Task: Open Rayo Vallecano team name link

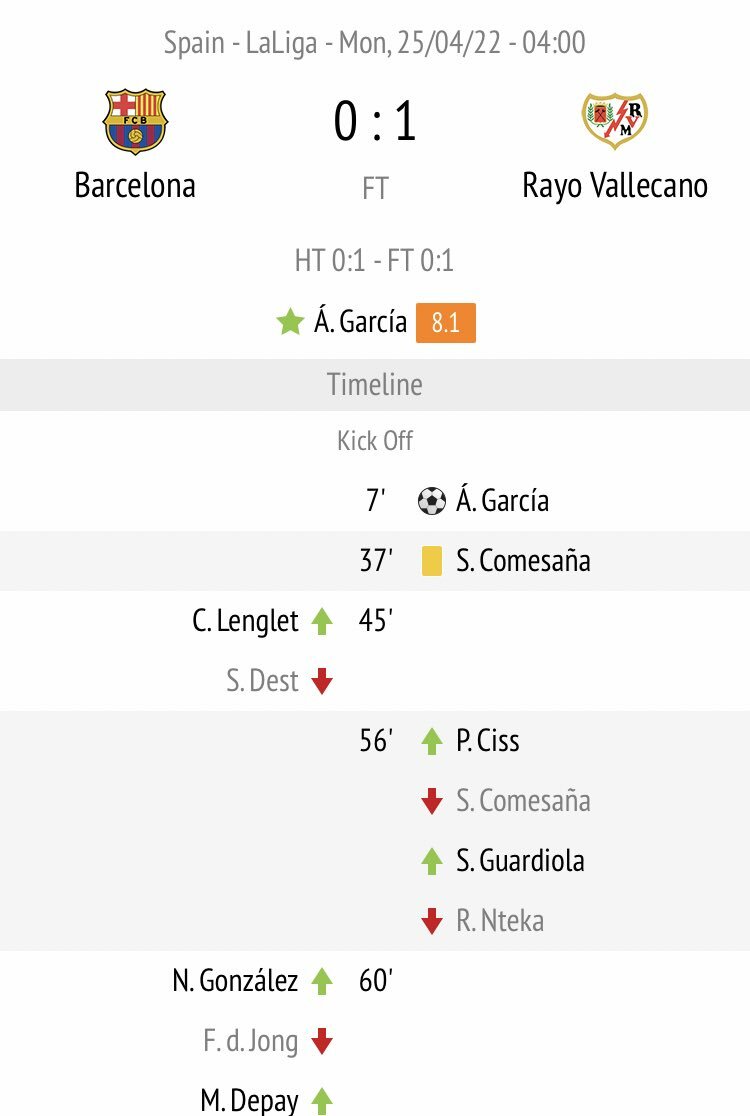Action: pos(615,186)
